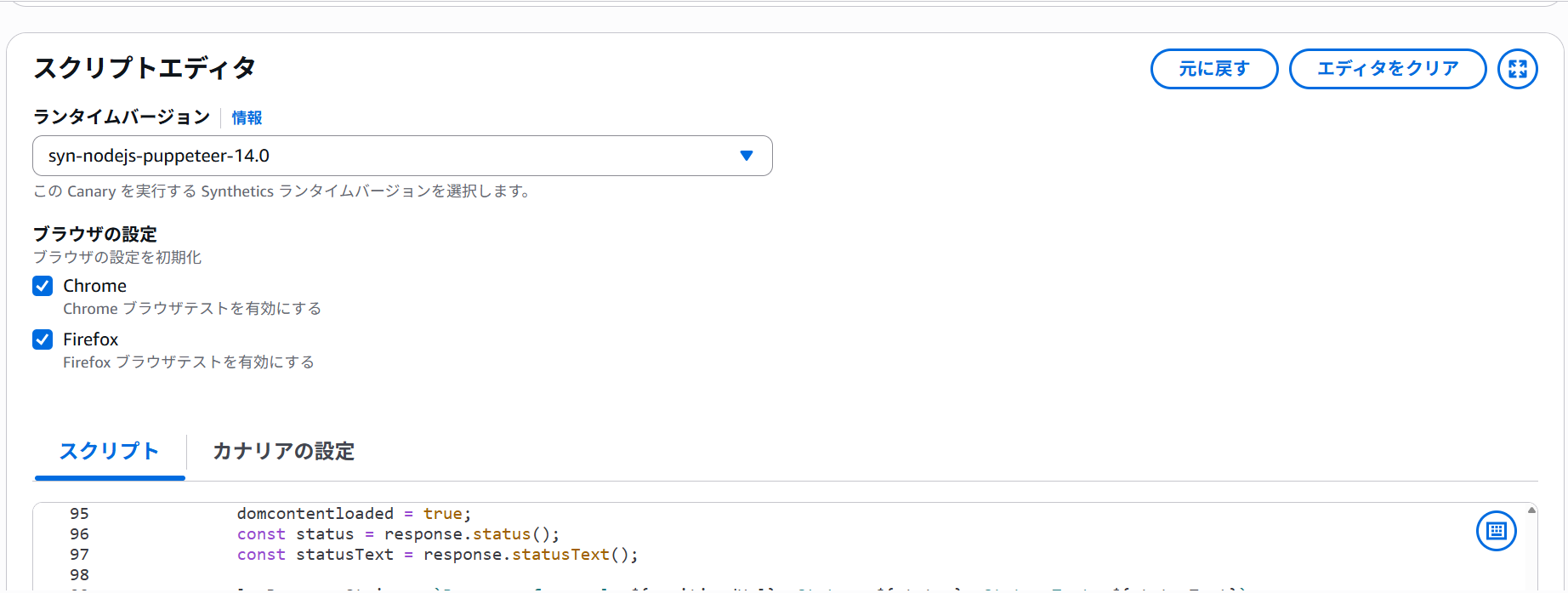Open the 情報 link next to runtime version
Image resolution: width=1568 pixels, height=593 pixels.
pos(247,118)
